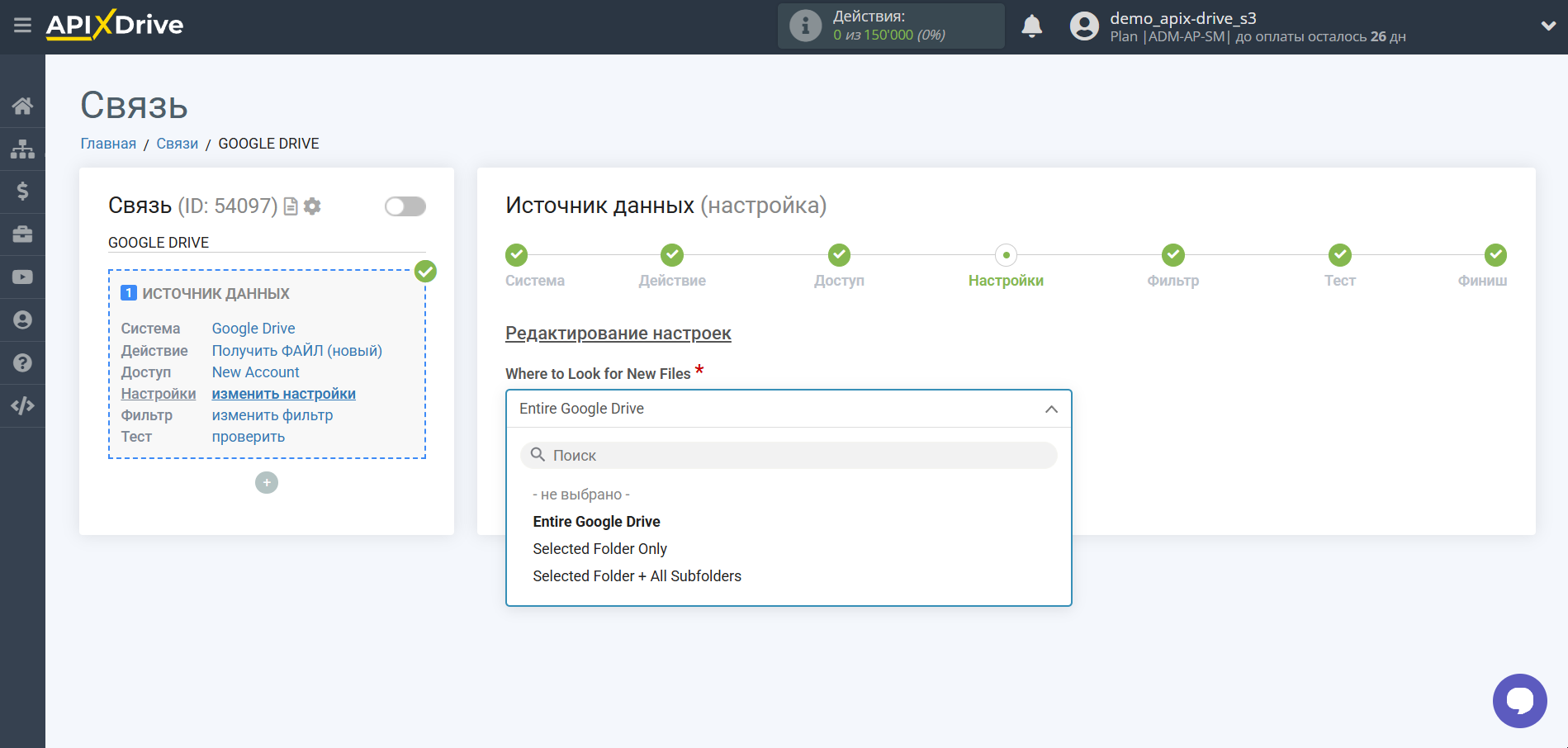Select Selected Folder Only option
The image size is (1568, 748).
coord(600,549)
